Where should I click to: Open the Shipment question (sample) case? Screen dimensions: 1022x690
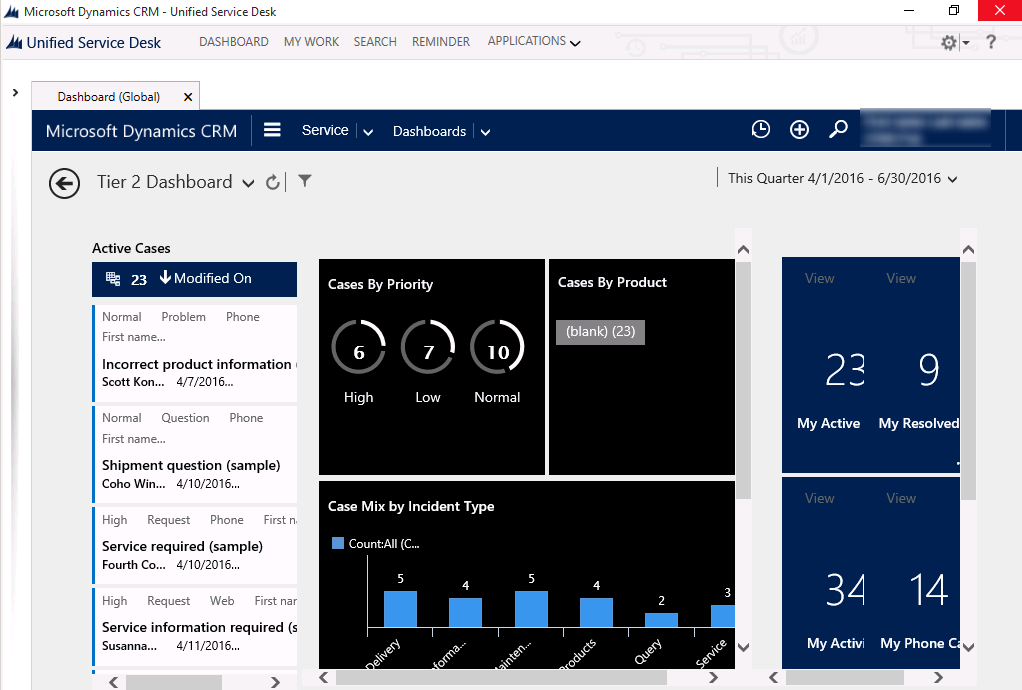click(192, 465)
